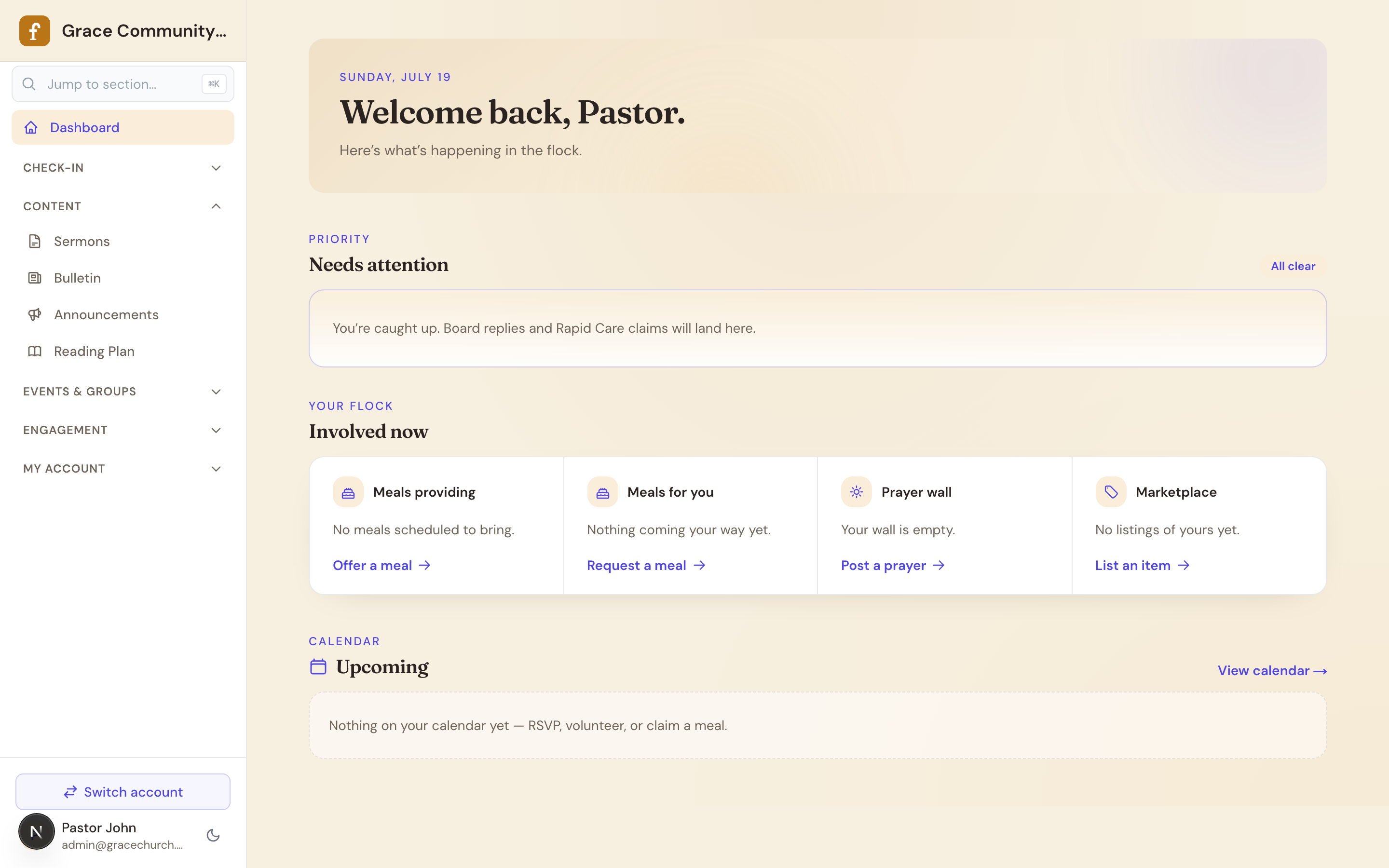1389x868 pixels.
Task: Click the Prayer wall sun icon
Action: click(x=857, y=492)
